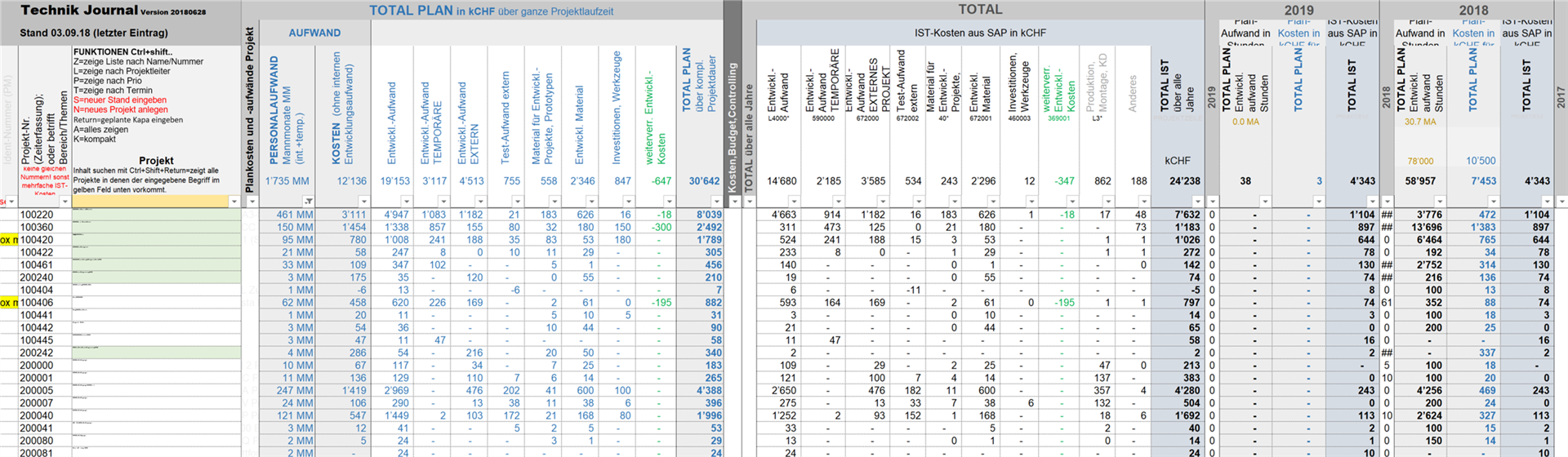Click the 'S=neuer Stand eingeben' red text
The height and width of the screenshot is (457, 1568).
pyautogui.click(x=120, y=100)
